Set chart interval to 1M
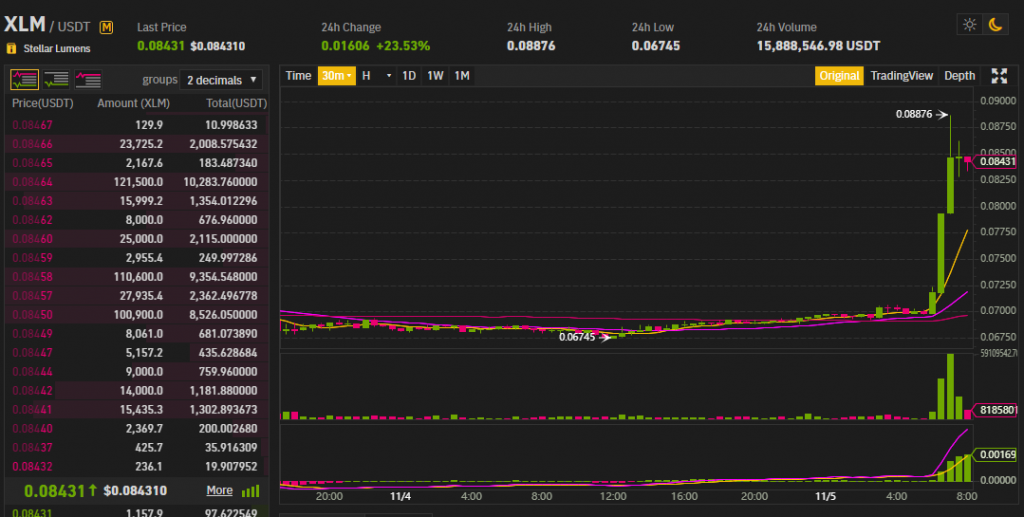This screenshot has height=517, width=1024. 461,76
